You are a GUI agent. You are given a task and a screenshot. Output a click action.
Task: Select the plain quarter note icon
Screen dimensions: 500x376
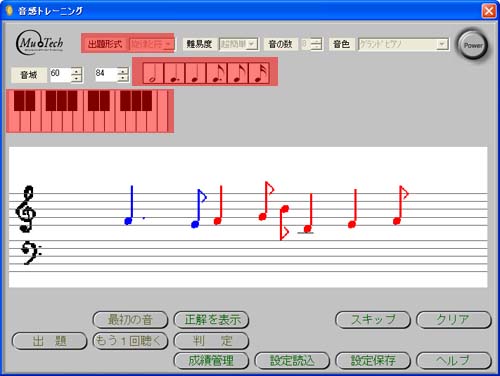click(x=196, y=73)
